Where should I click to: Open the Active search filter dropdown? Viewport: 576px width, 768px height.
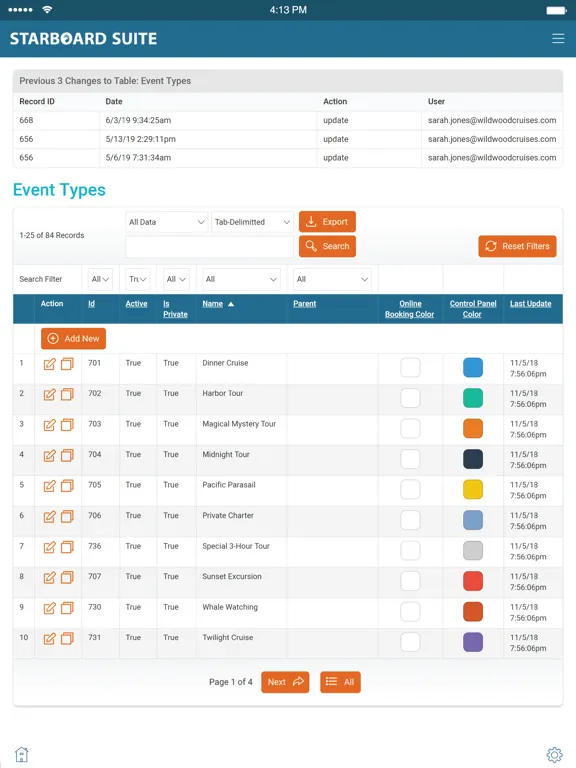[x=138, y=279]
